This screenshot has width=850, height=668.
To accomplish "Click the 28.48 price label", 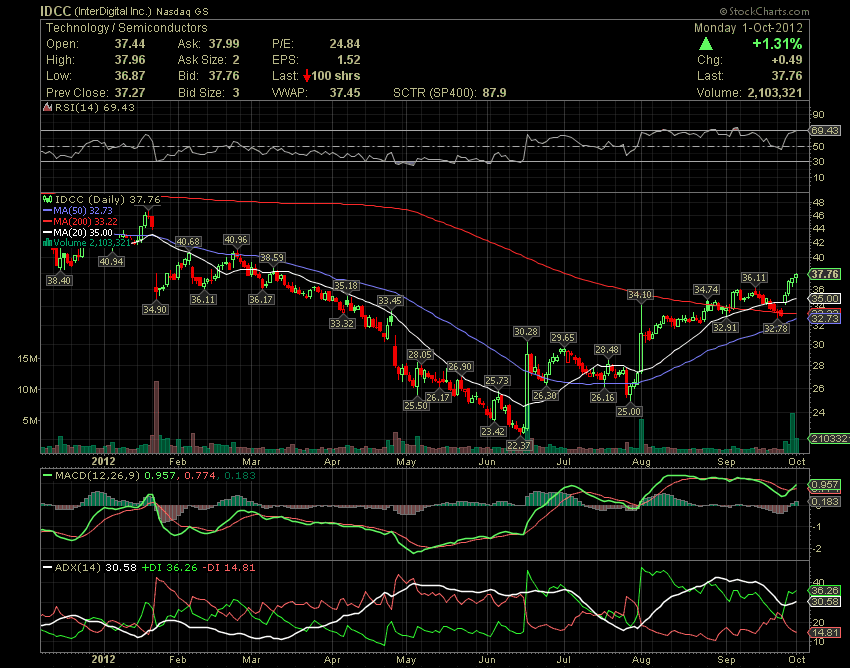I will click(x=607, y=350).
